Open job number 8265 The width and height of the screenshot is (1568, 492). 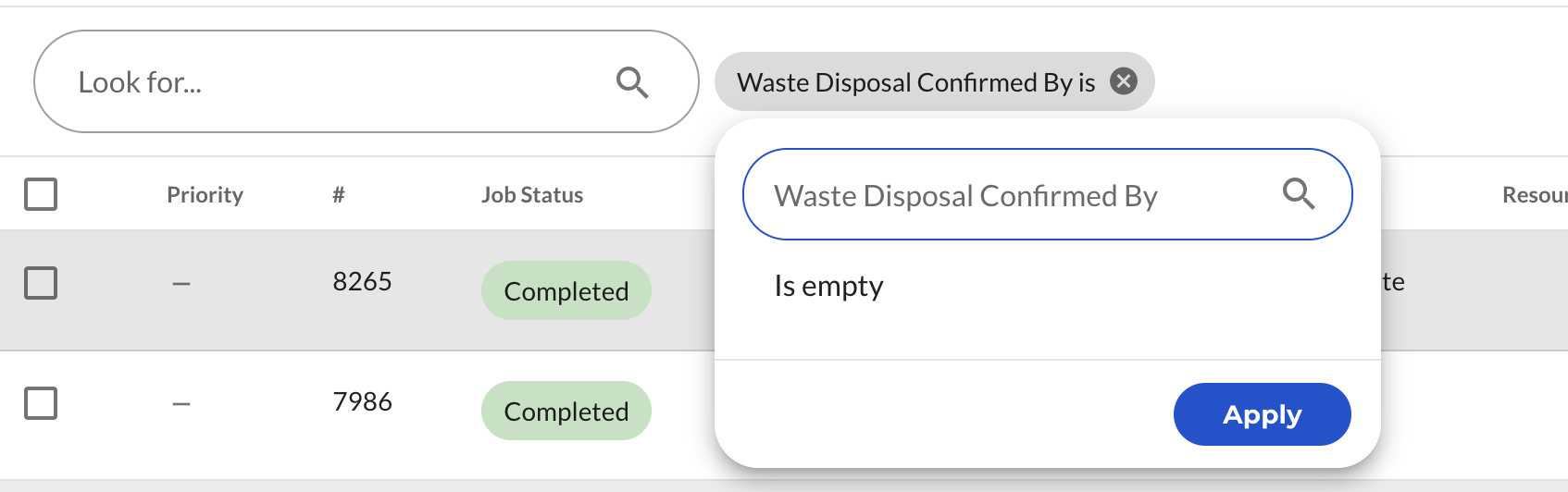point(362,281)
